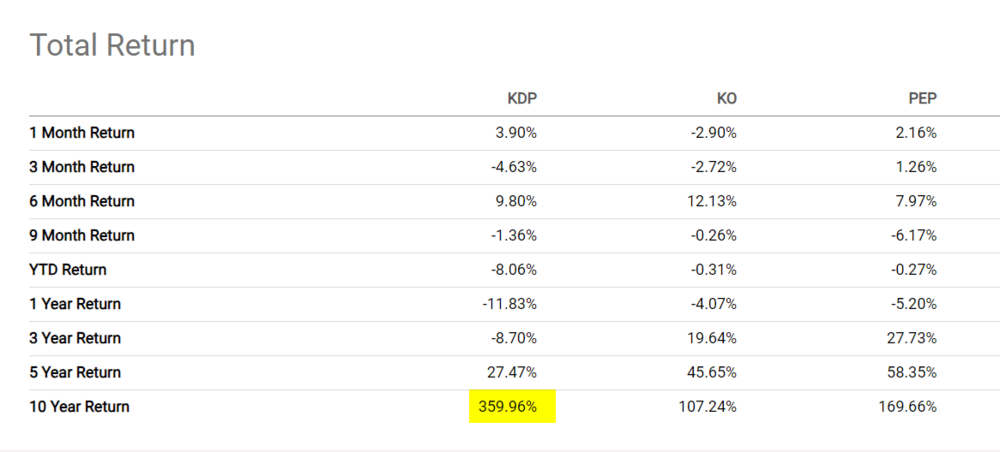
Task: Select the 10 Year Return row label
Action: point(79,407)
